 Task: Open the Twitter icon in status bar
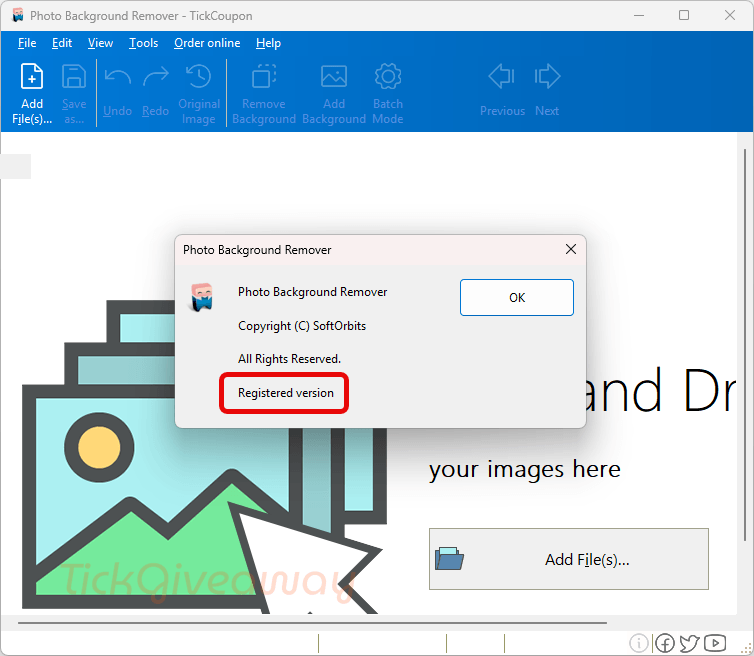tap(690, 643)
